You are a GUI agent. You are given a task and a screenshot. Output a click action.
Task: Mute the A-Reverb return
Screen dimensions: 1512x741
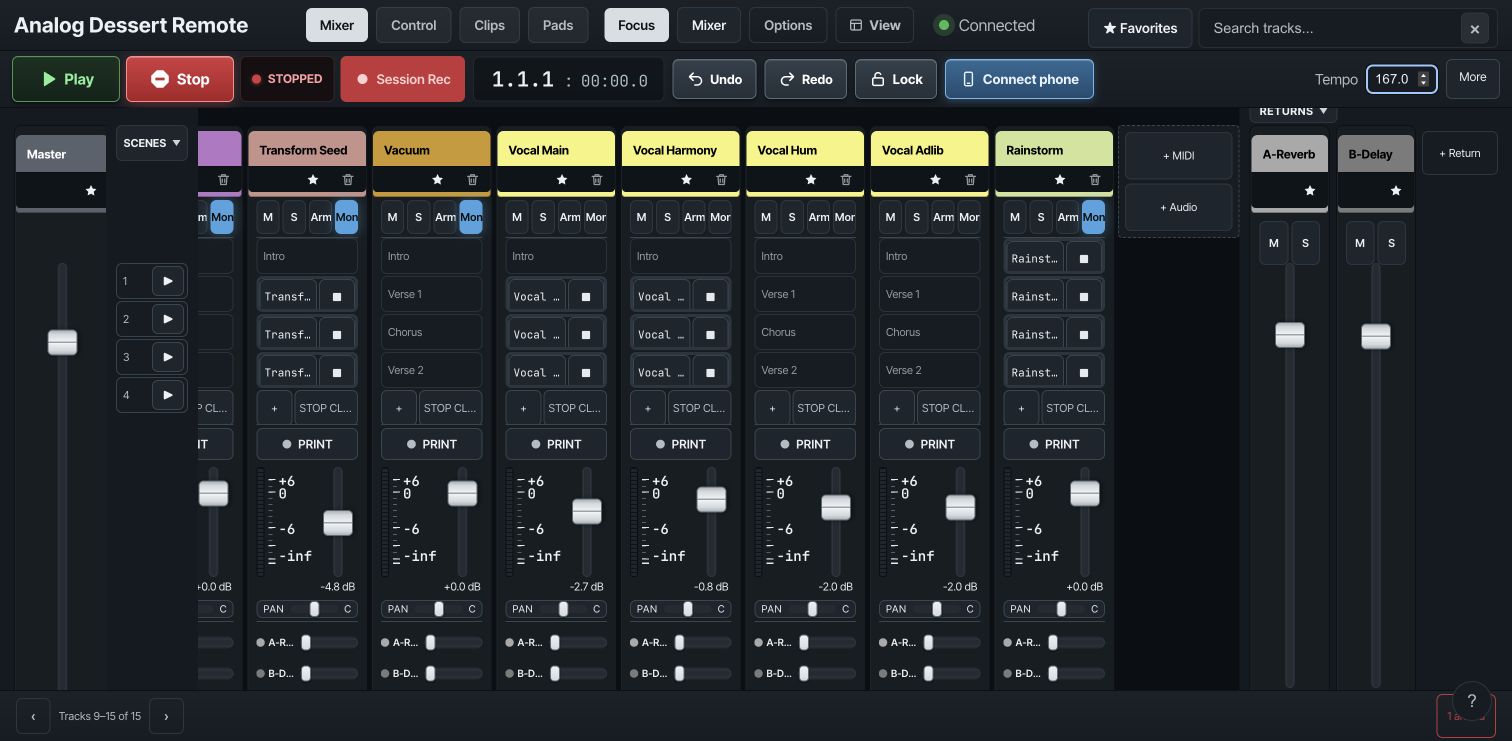coord(1274,243)
